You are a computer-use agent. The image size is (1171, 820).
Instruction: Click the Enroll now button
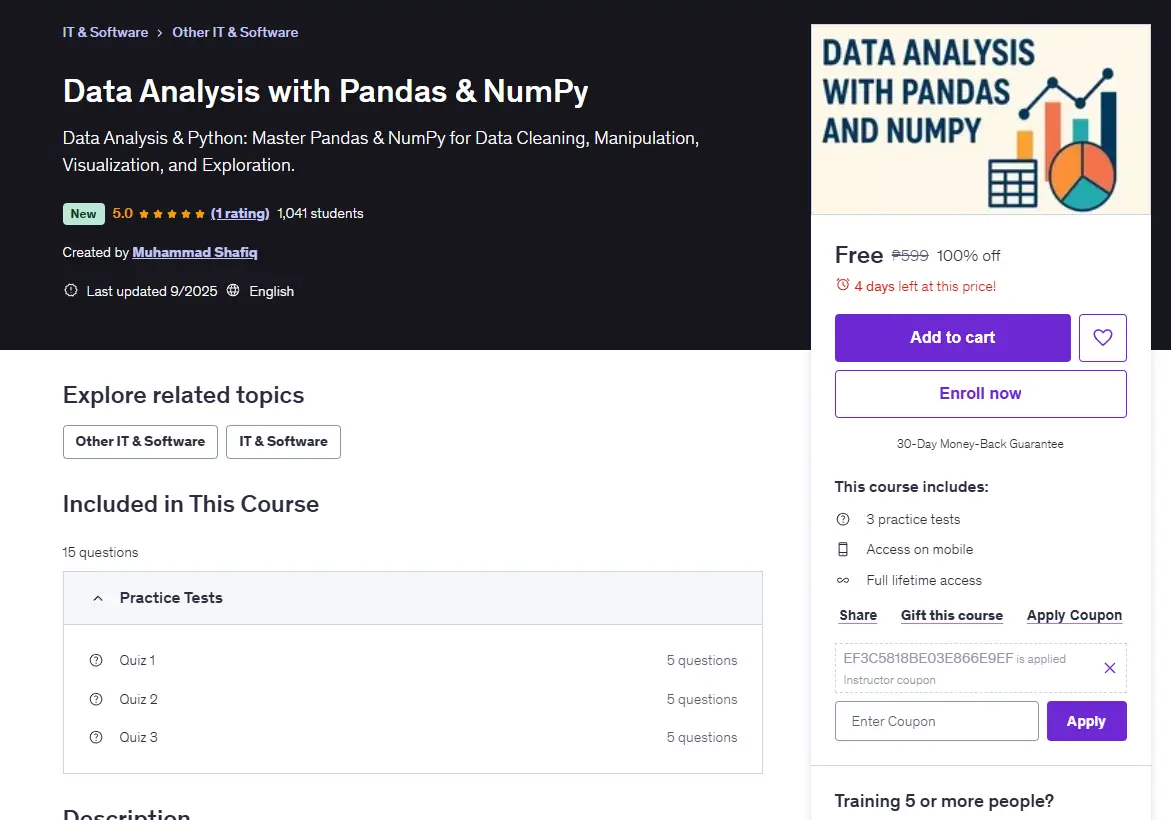980,394
